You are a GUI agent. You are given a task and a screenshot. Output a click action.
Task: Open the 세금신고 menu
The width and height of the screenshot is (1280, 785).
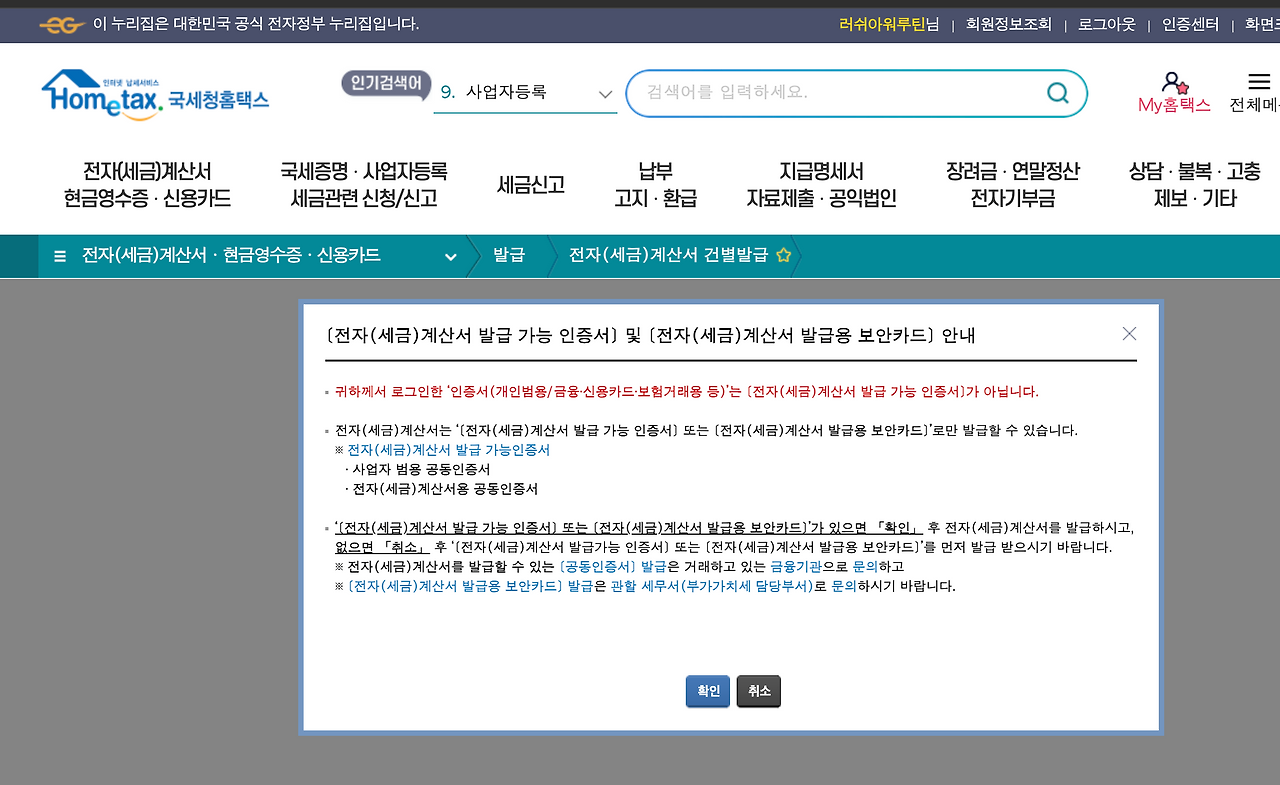(x=531, y=185)
